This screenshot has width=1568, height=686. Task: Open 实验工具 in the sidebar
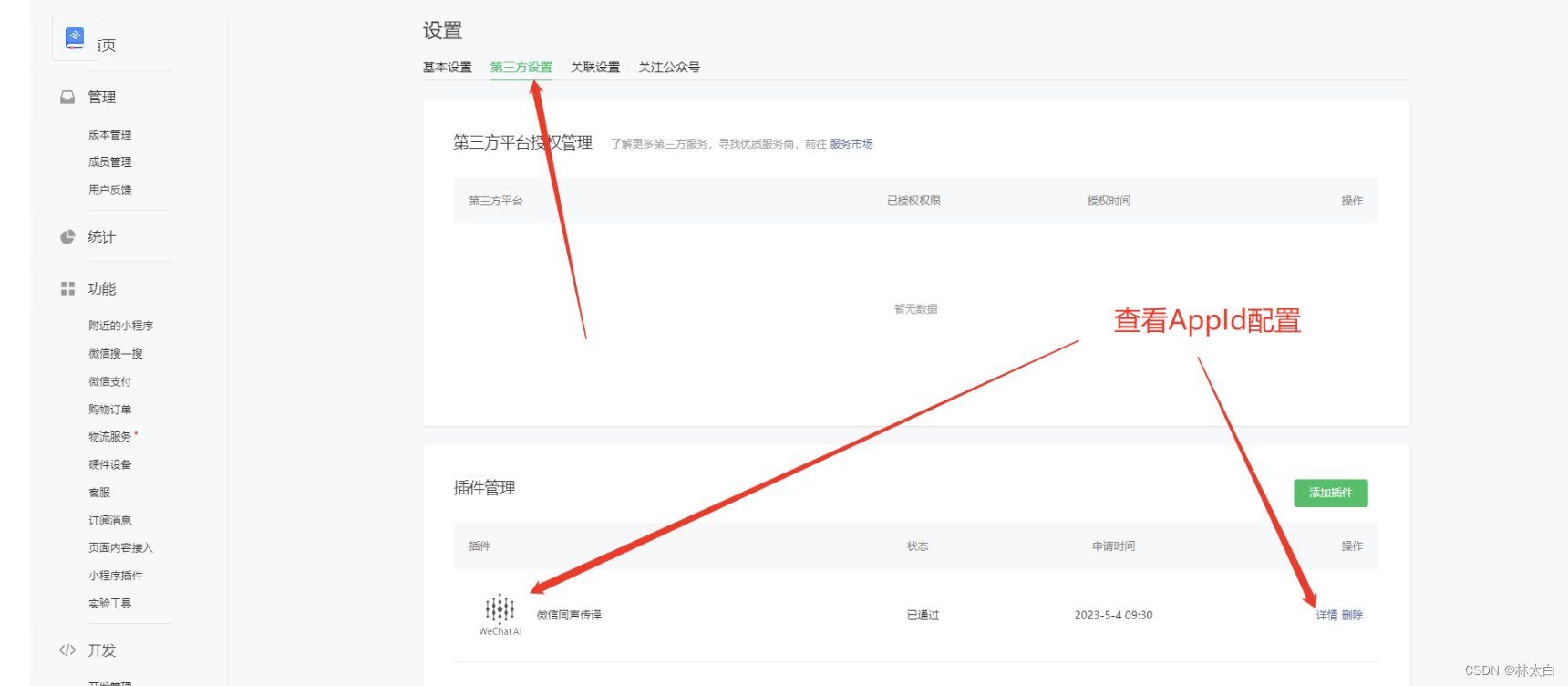click(110, 604)
